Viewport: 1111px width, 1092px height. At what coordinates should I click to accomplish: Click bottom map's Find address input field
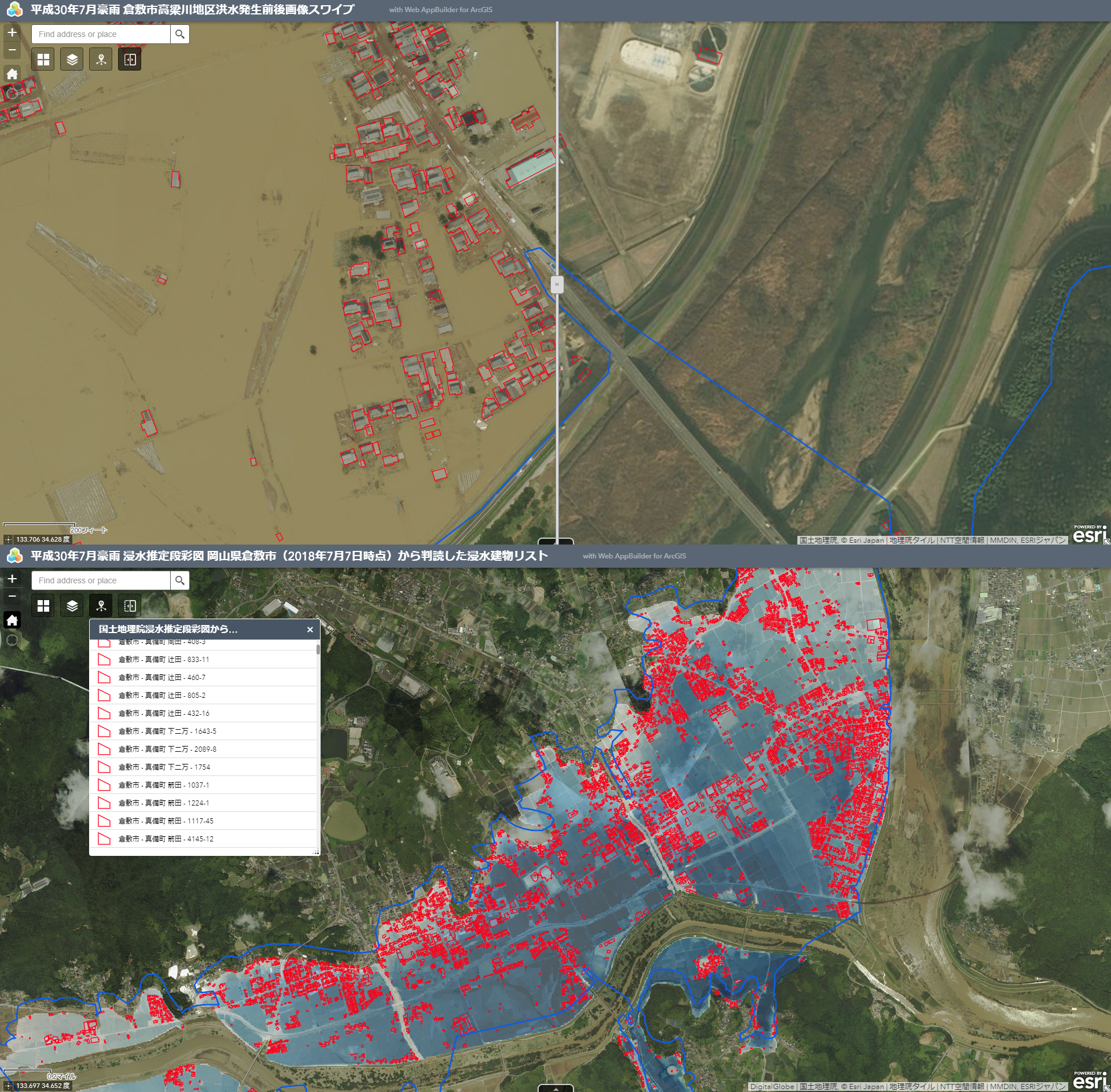point(101,580)
